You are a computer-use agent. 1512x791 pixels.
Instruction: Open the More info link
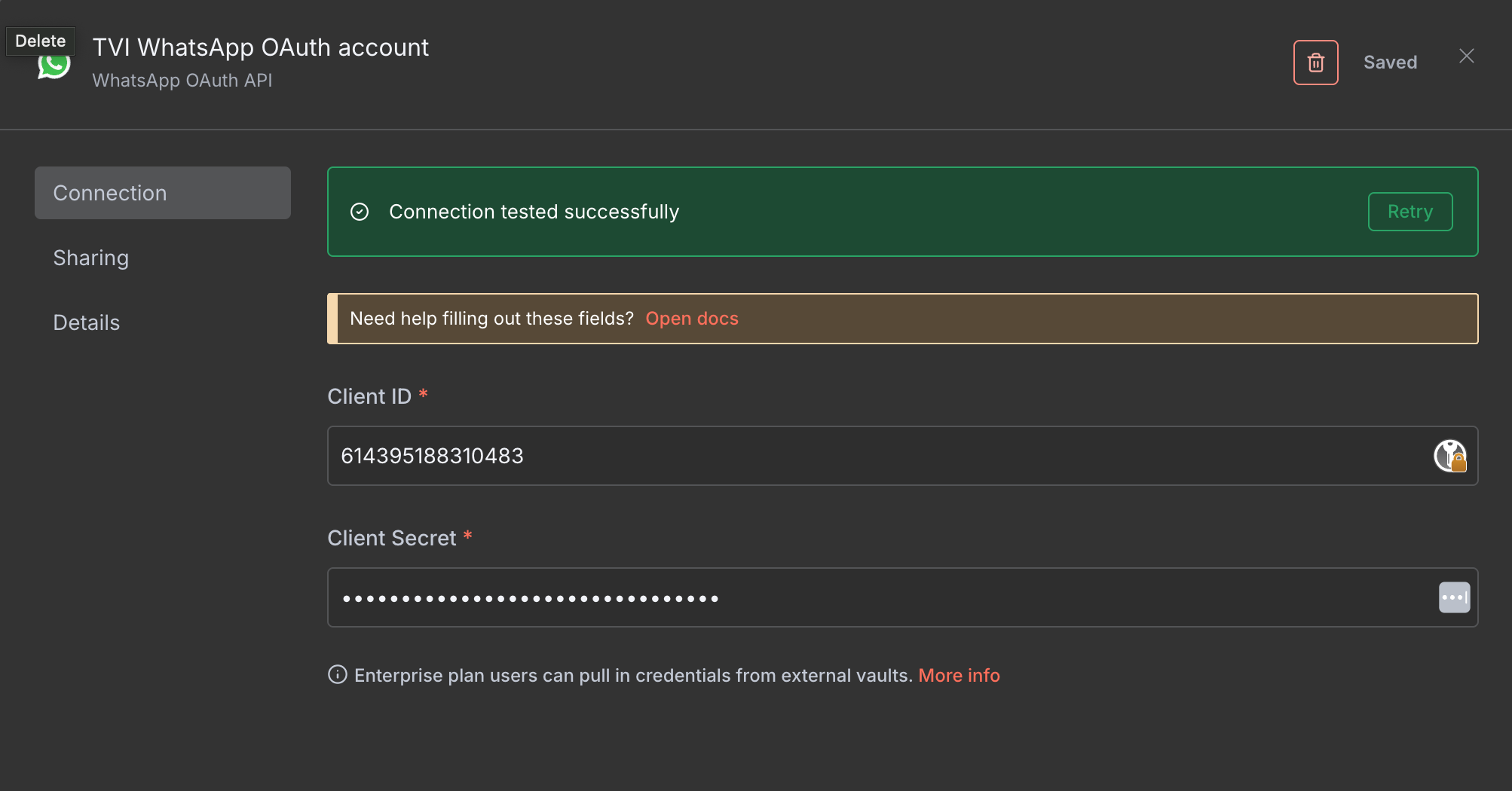coord(958,675)
